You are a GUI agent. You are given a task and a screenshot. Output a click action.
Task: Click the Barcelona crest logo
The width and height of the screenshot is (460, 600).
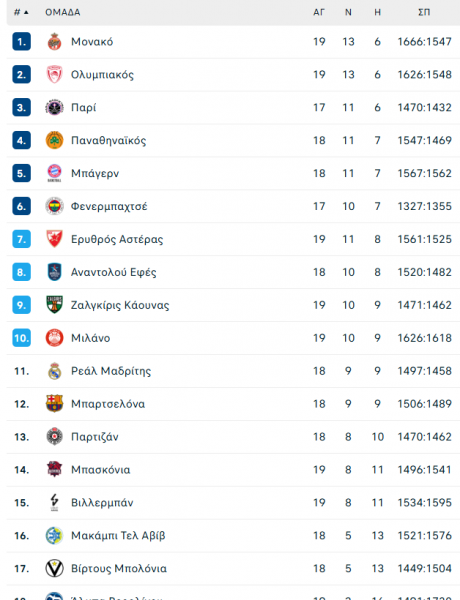coord(54,403)
